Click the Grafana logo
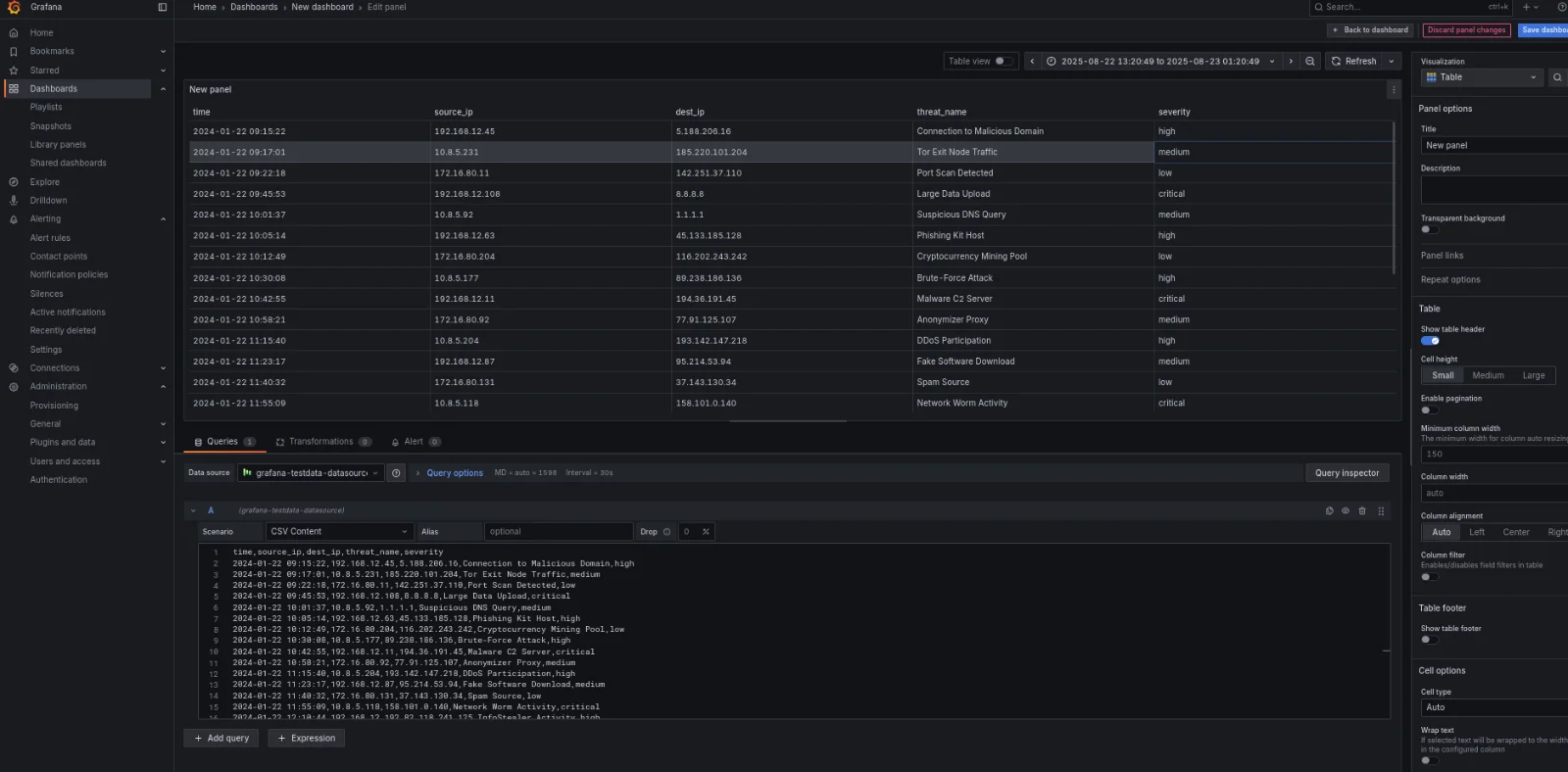The image size is (1568, 772). click(14, 7)
